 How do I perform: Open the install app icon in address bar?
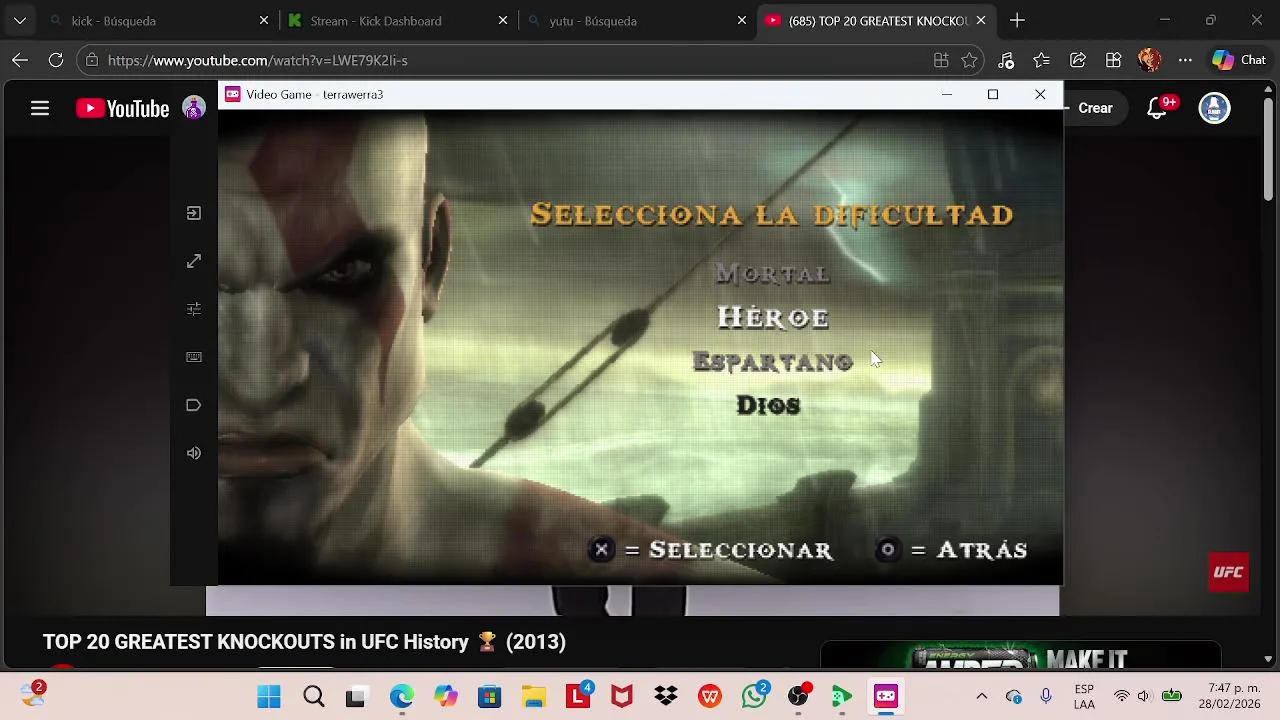coord(941,60)
